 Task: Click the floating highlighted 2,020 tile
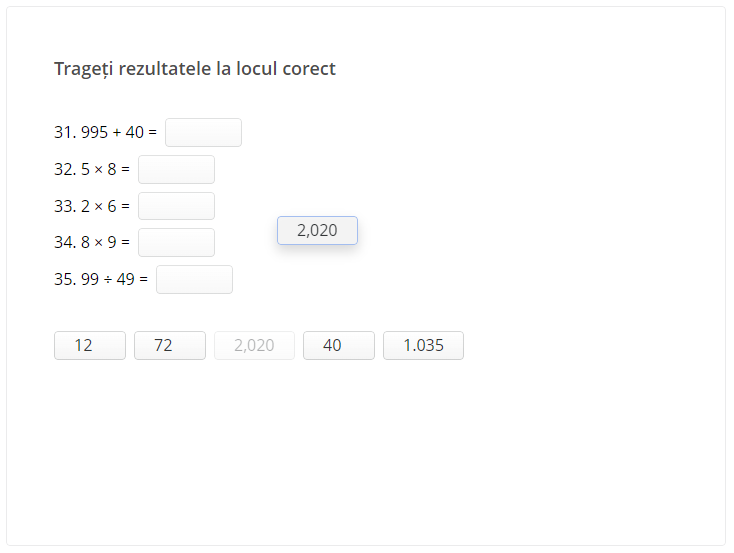tap(317, 230)
